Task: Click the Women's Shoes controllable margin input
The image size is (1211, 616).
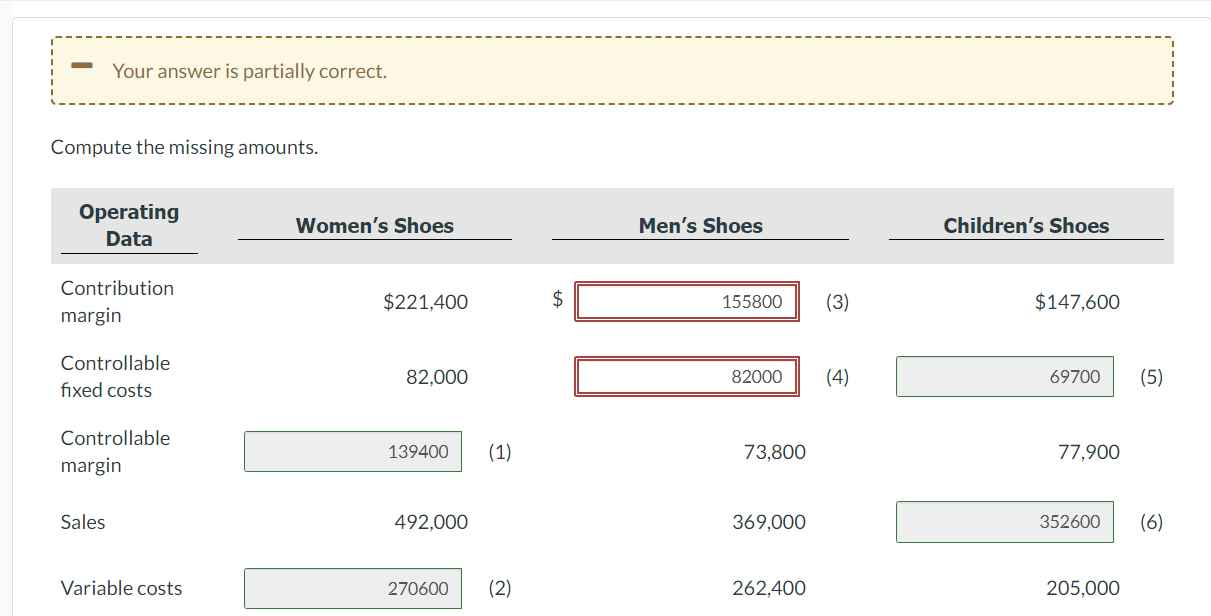Action: point(352,451)
